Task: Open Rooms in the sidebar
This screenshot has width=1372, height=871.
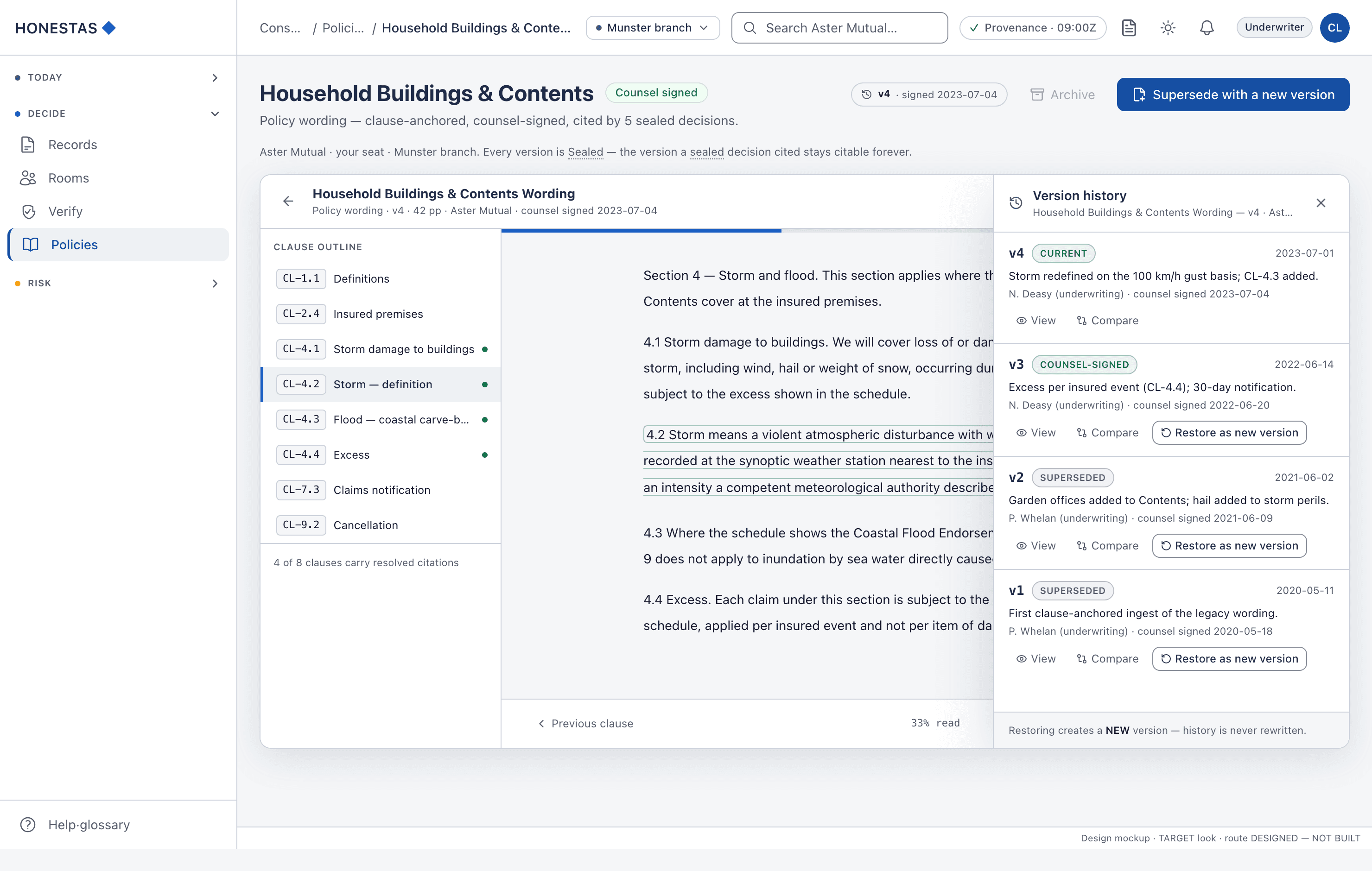Action: click(118, 178)
